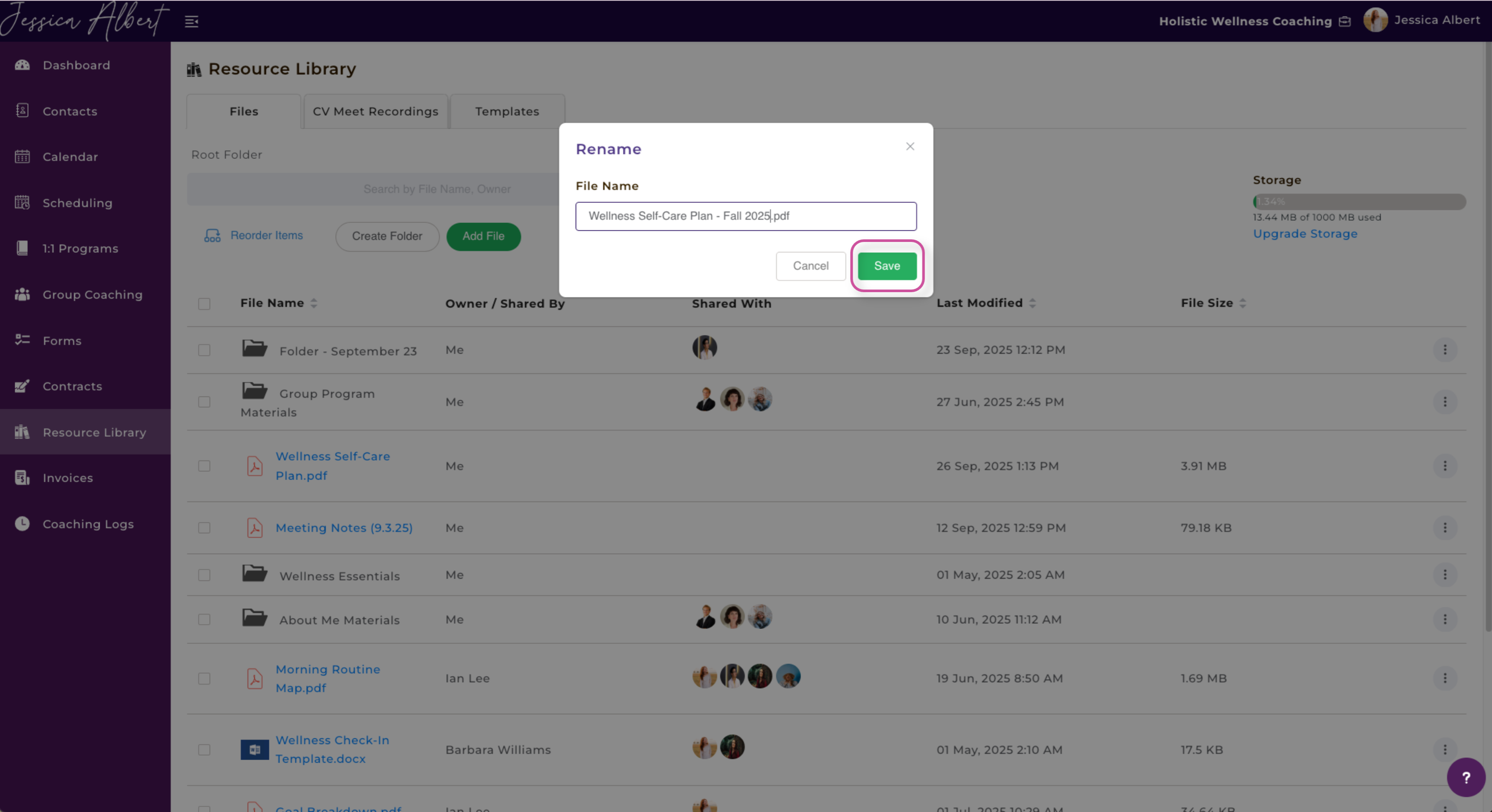Open three-dot menu for Meeting Notes row
Image resolution: width=1492 pixels, height=812 pixels.
coord(1444,528)
